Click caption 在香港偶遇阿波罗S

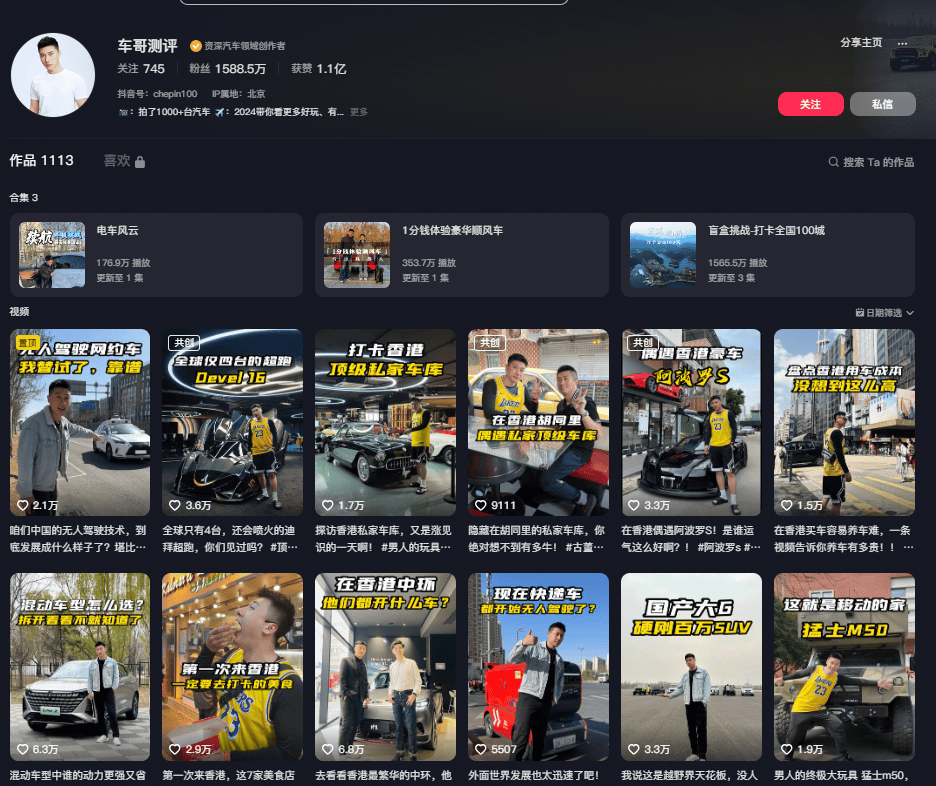pos(691,538)
